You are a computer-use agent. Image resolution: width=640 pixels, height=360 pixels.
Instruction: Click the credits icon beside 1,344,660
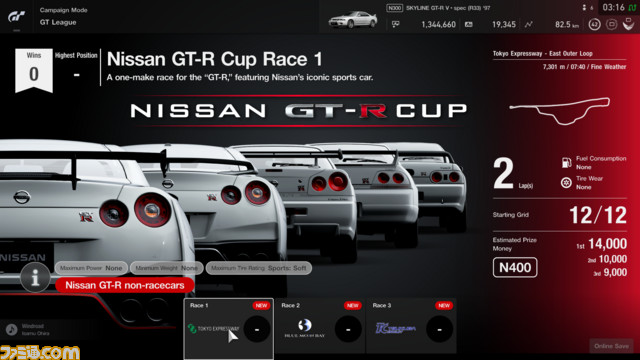click(x=395, y=24)
